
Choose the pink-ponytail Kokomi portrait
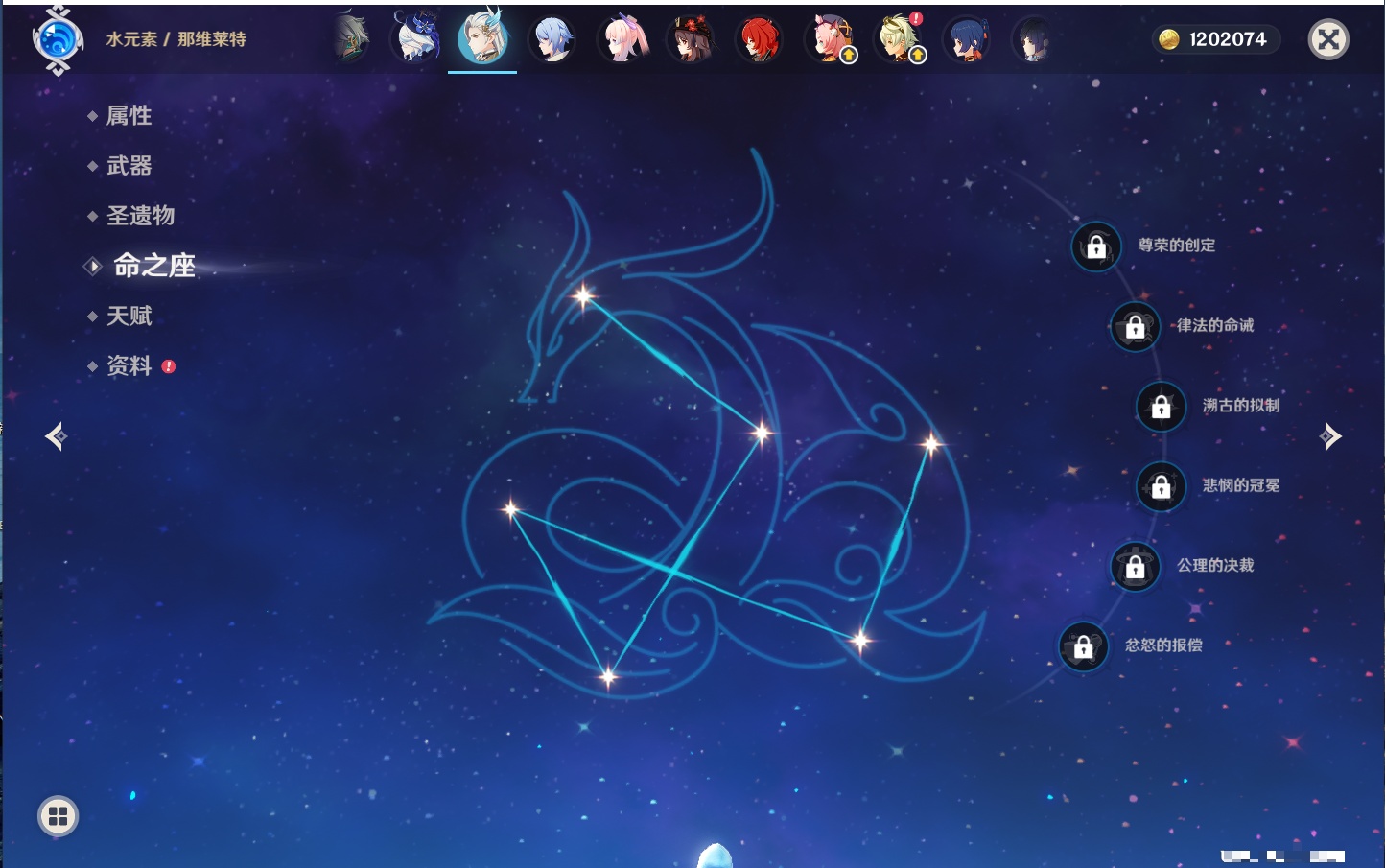pos(622,40)
